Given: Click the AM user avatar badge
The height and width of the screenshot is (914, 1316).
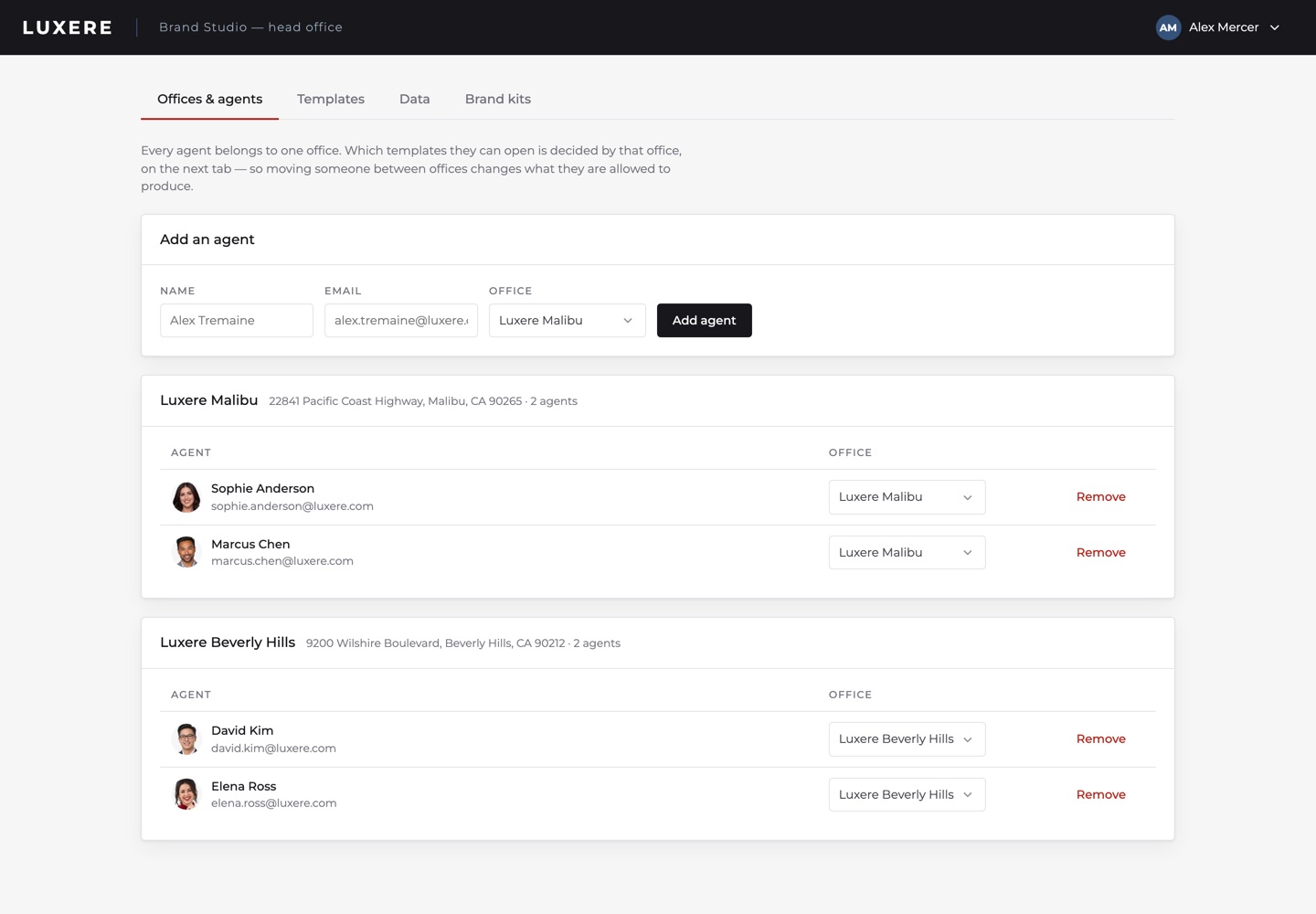Looking at the screenshot, I should click(1168, 27).
